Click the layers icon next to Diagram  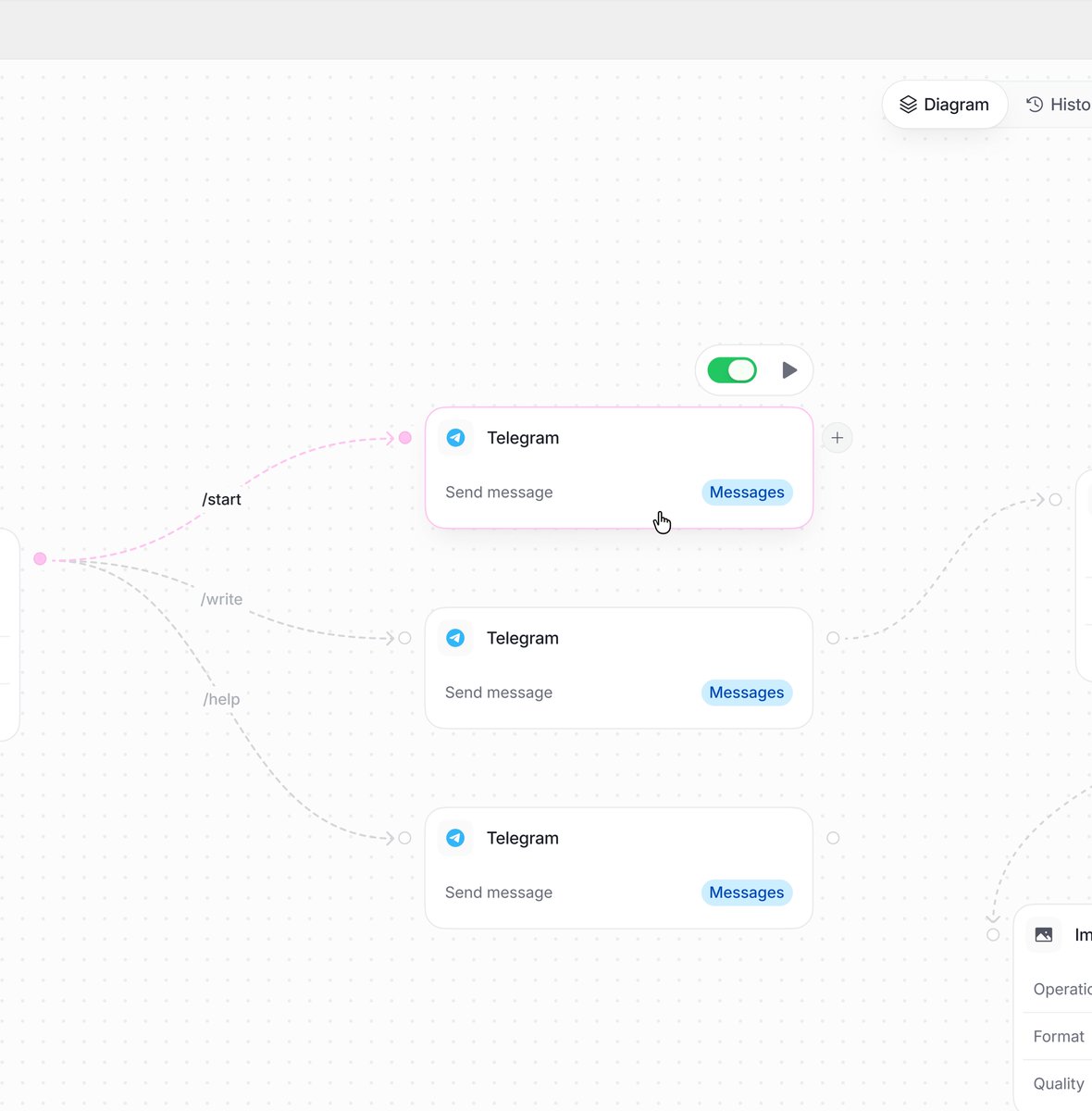[x=909, y=104]
